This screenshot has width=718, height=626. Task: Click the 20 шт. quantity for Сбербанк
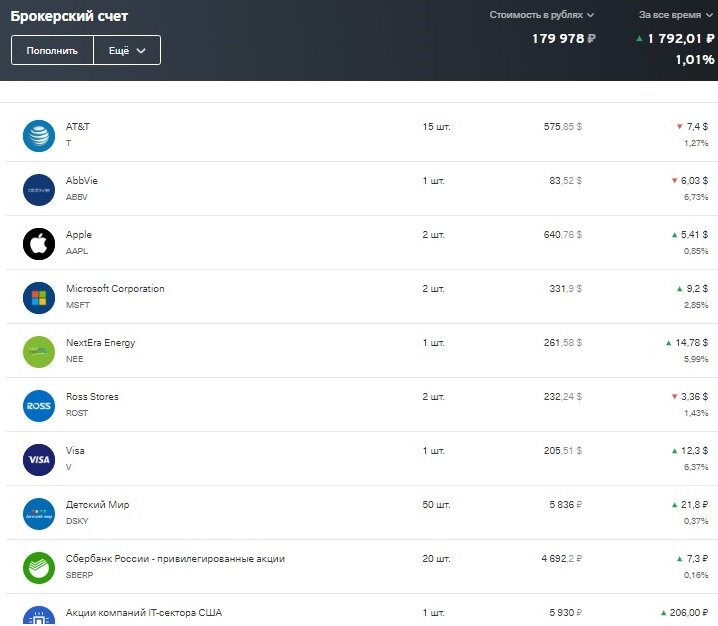(x=436, y=559)
